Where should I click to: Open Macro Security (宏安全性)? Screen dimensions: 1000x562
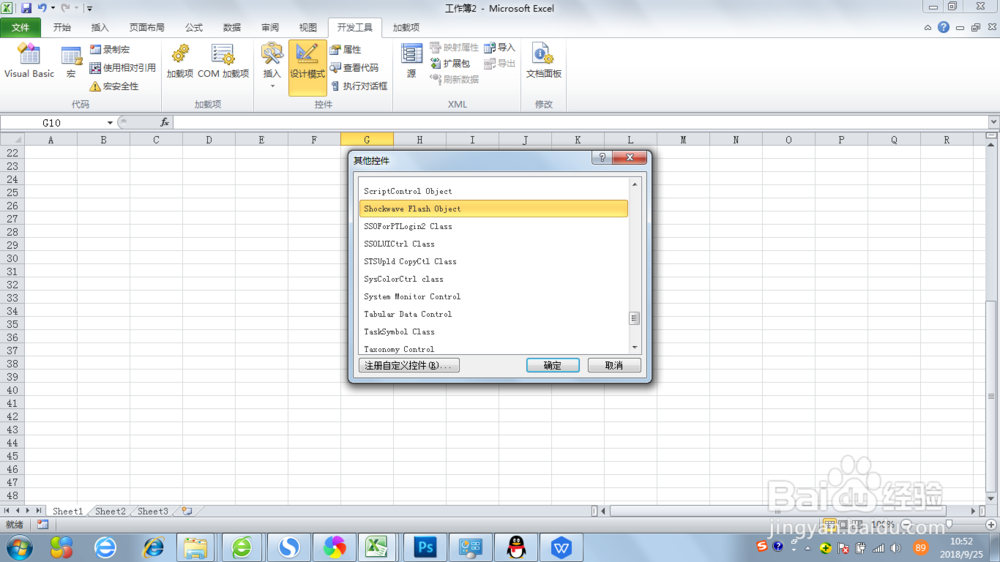(114, 86)
